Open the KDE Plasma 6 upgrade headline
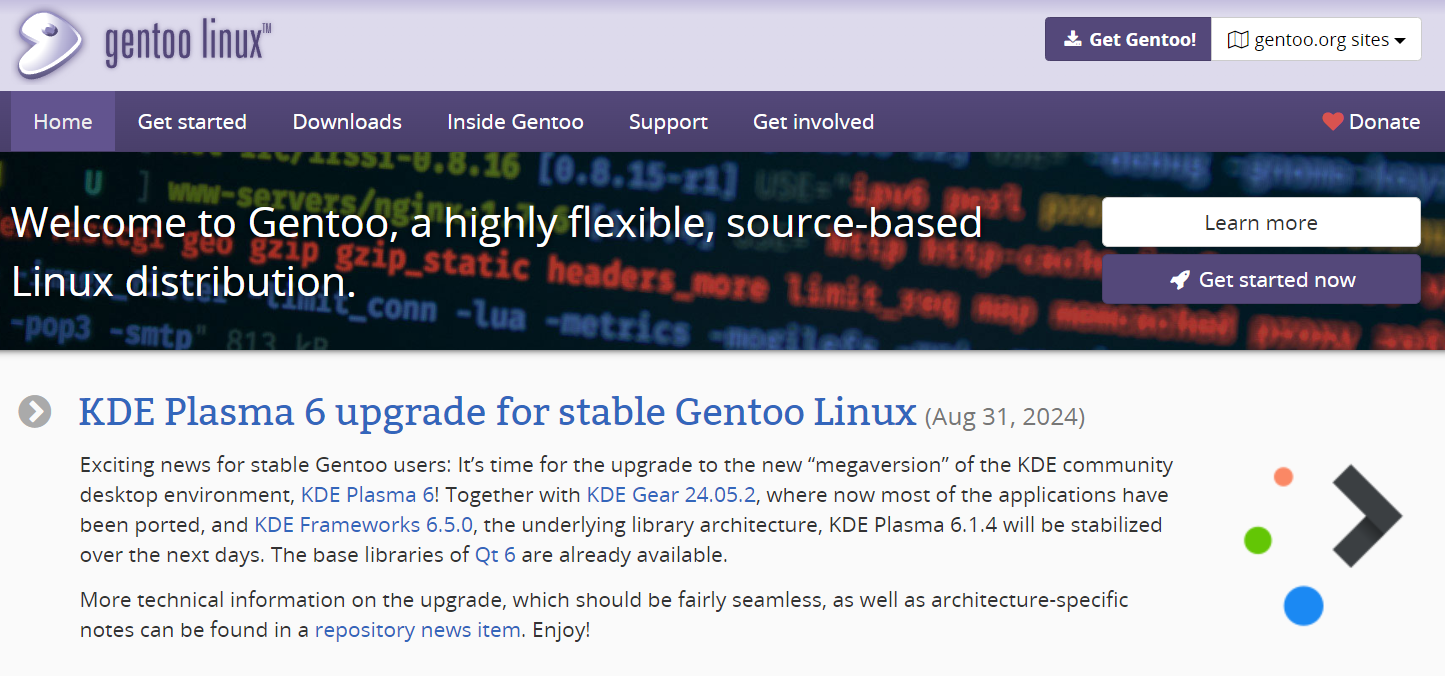This screenshot has height=676, width=1445. coord(497,411)
